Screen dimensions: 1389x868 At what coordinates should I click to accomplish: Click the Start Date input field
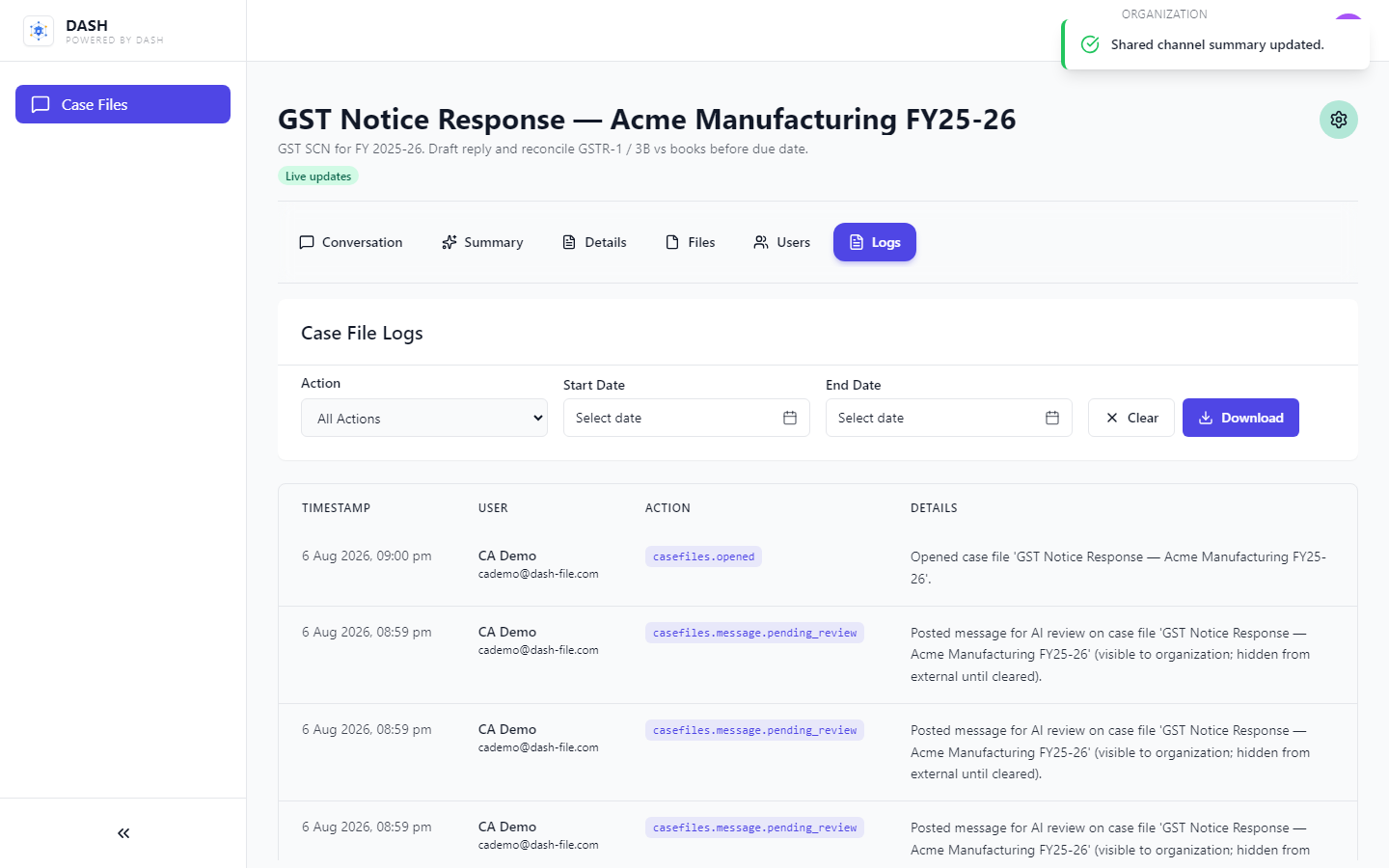coord(687,418)
